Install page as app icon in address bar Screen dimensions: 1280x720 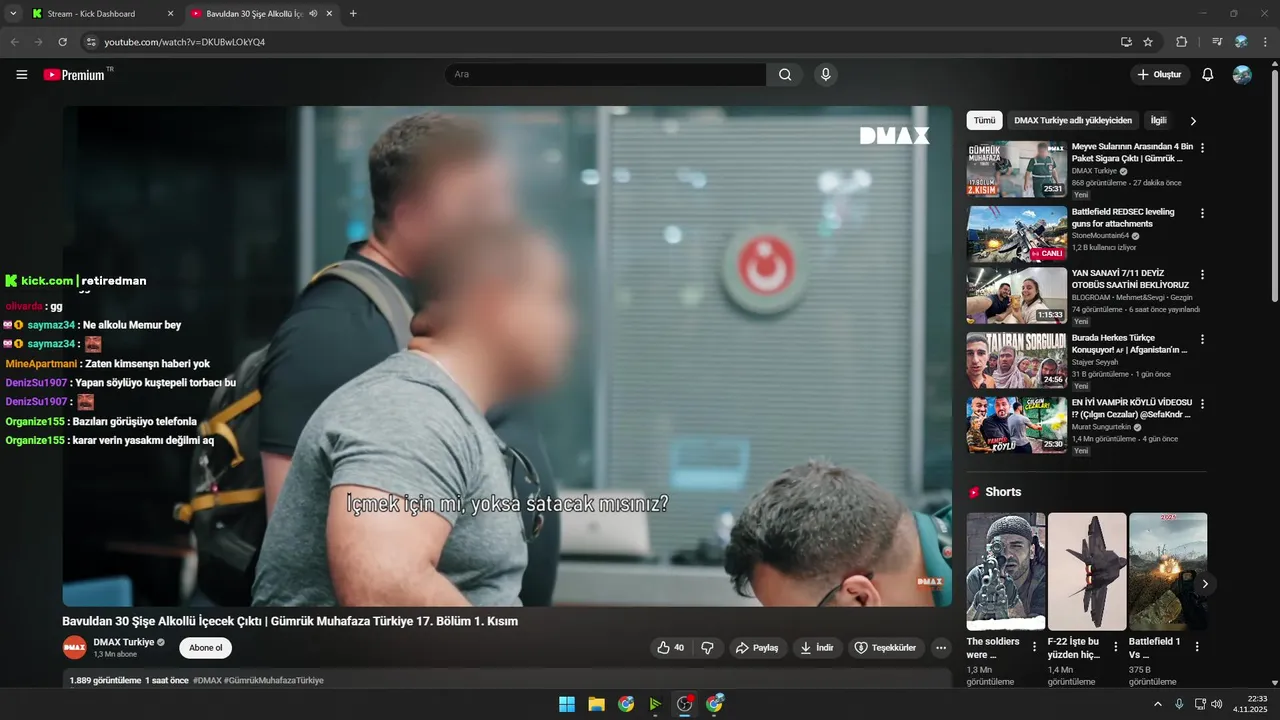click(x=1126, y=42)
